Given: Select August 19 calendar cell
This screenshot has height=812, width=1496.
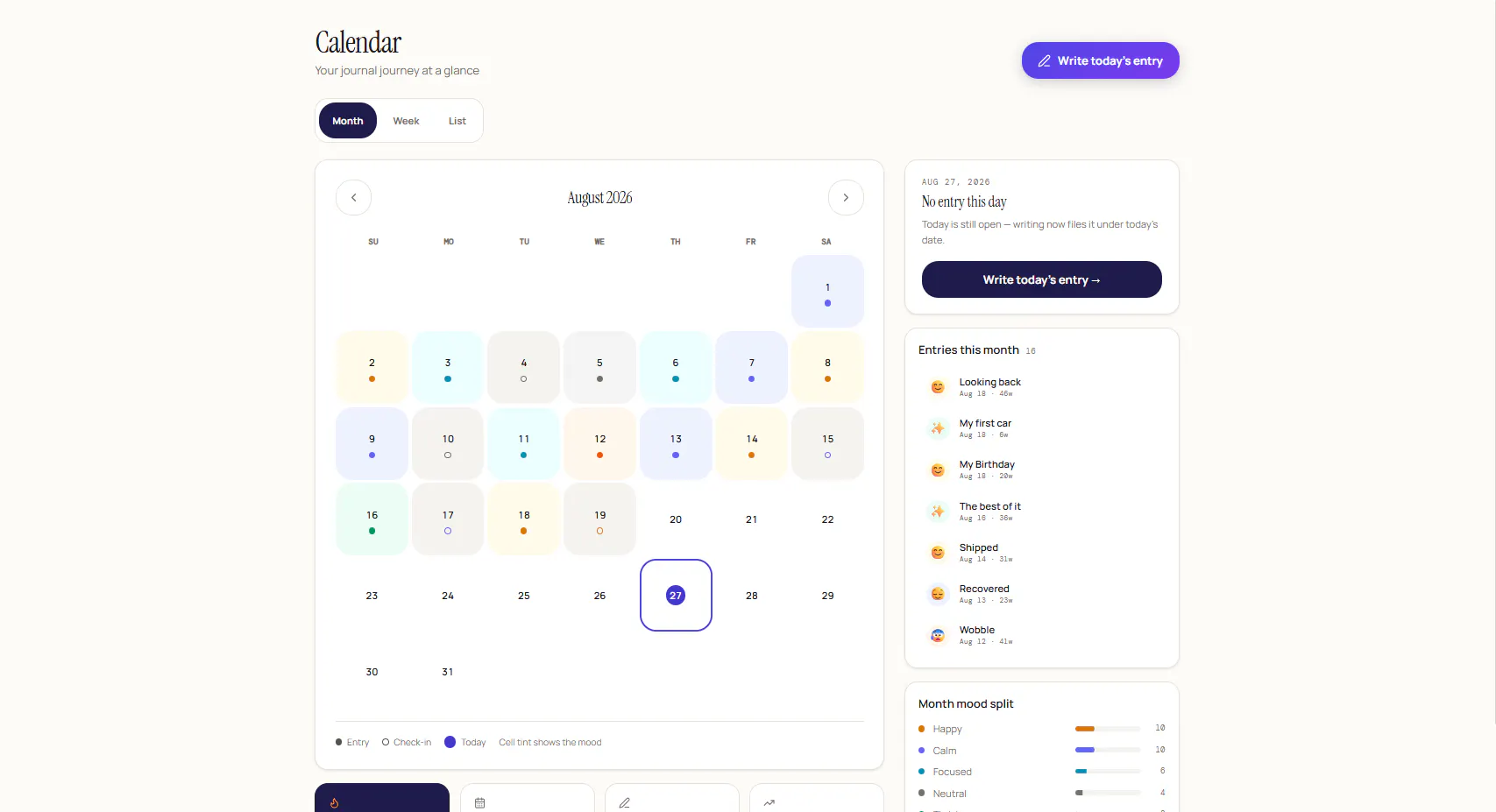Looking at the screenshot, I should [x=599, y=519].
